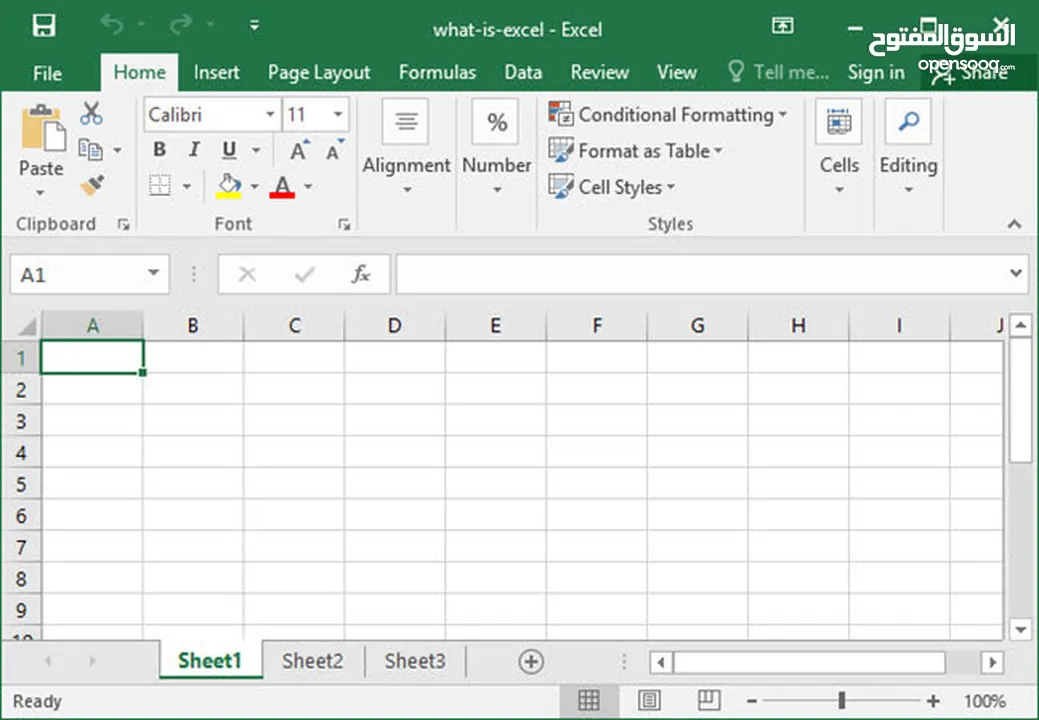The width and height of the screenshot is (1039, 720).
Task: Open Clipboard dialog launcher
Action: (123, 225)
